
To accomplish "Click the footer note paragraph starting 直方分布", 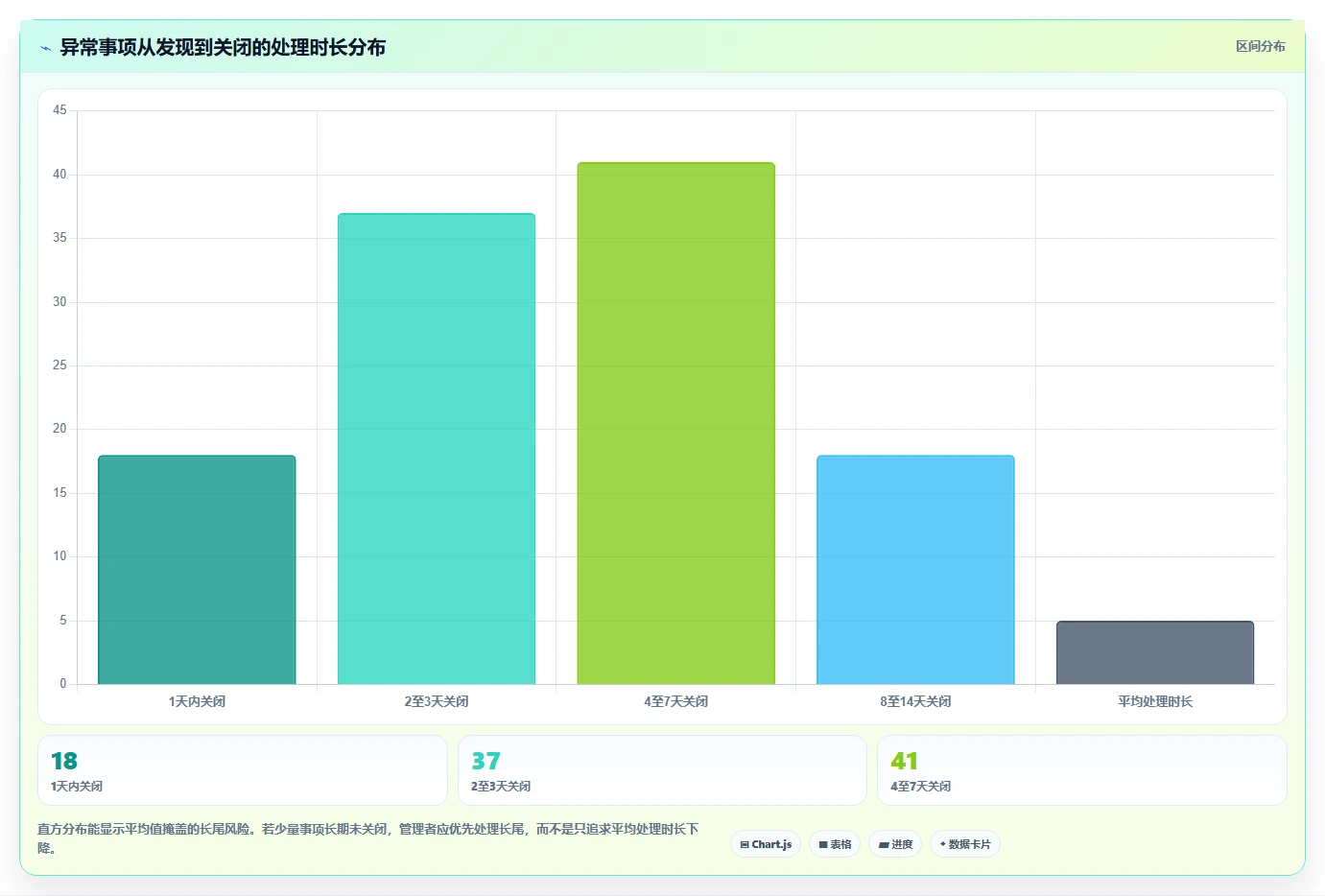I will point(368,837).
